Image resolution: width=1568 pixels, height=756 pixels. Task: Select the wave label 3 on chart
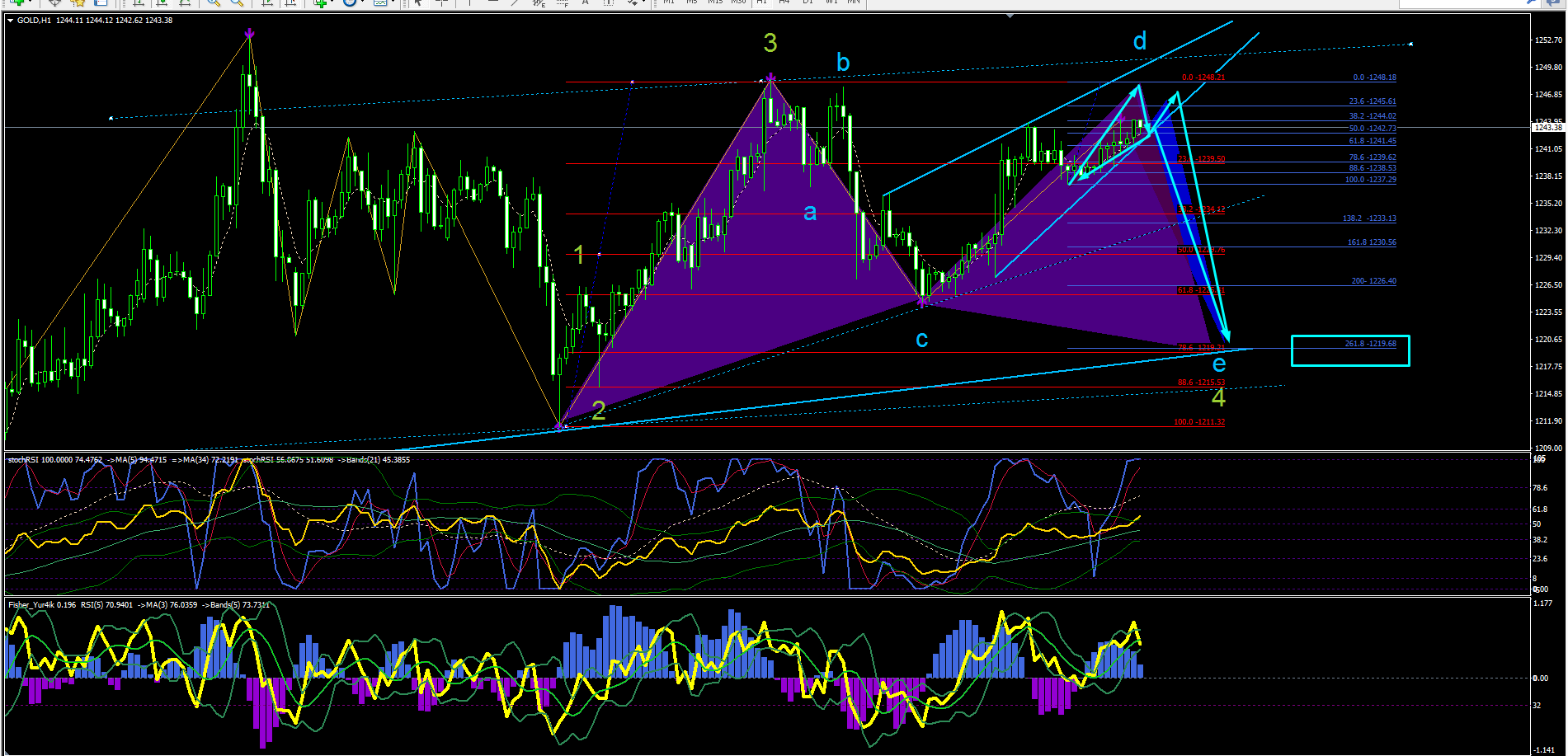pos(770,43)
